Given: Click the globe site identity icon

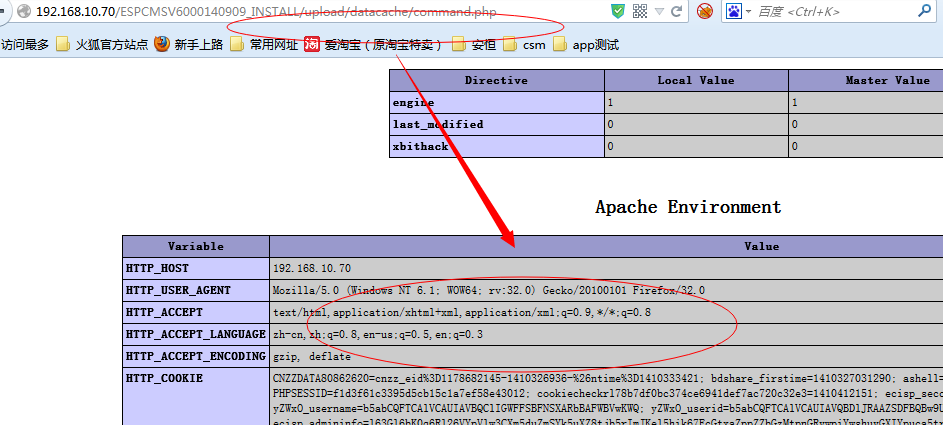Looking at the screenshot, I should (23, 11).
